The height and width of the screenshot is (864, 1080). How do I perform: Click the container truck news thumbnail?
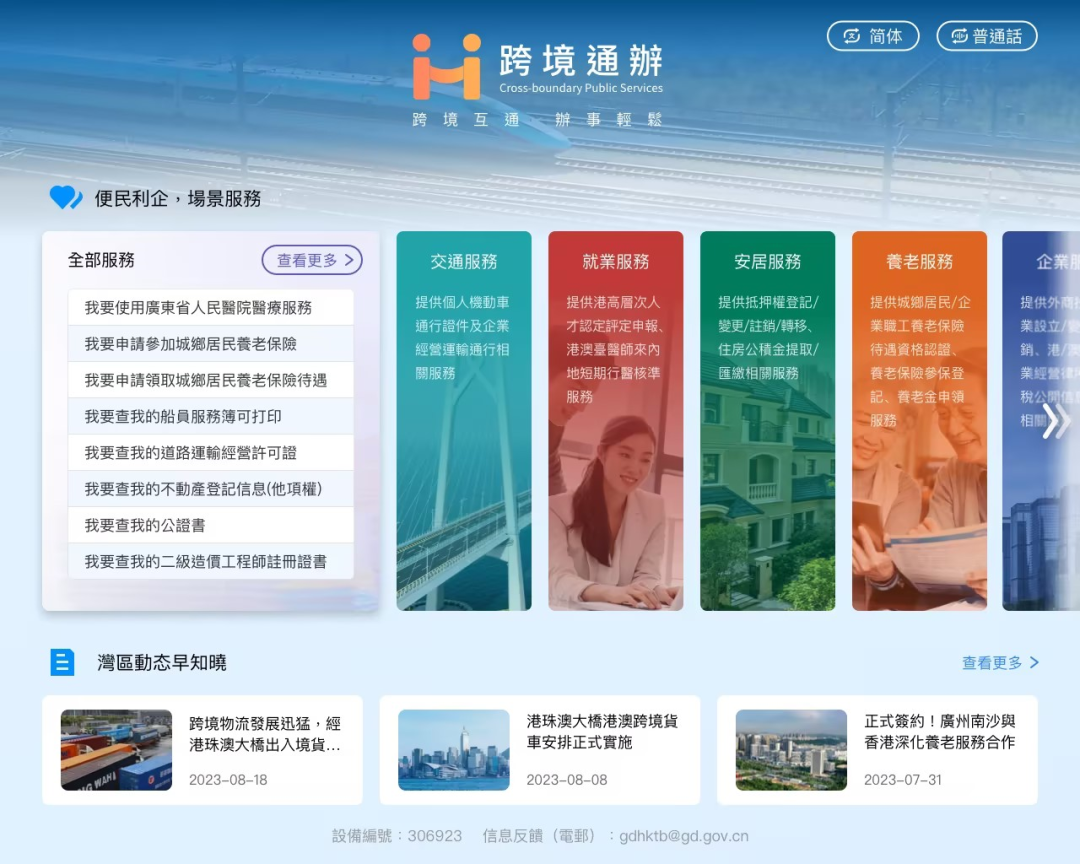pos(116,750)
